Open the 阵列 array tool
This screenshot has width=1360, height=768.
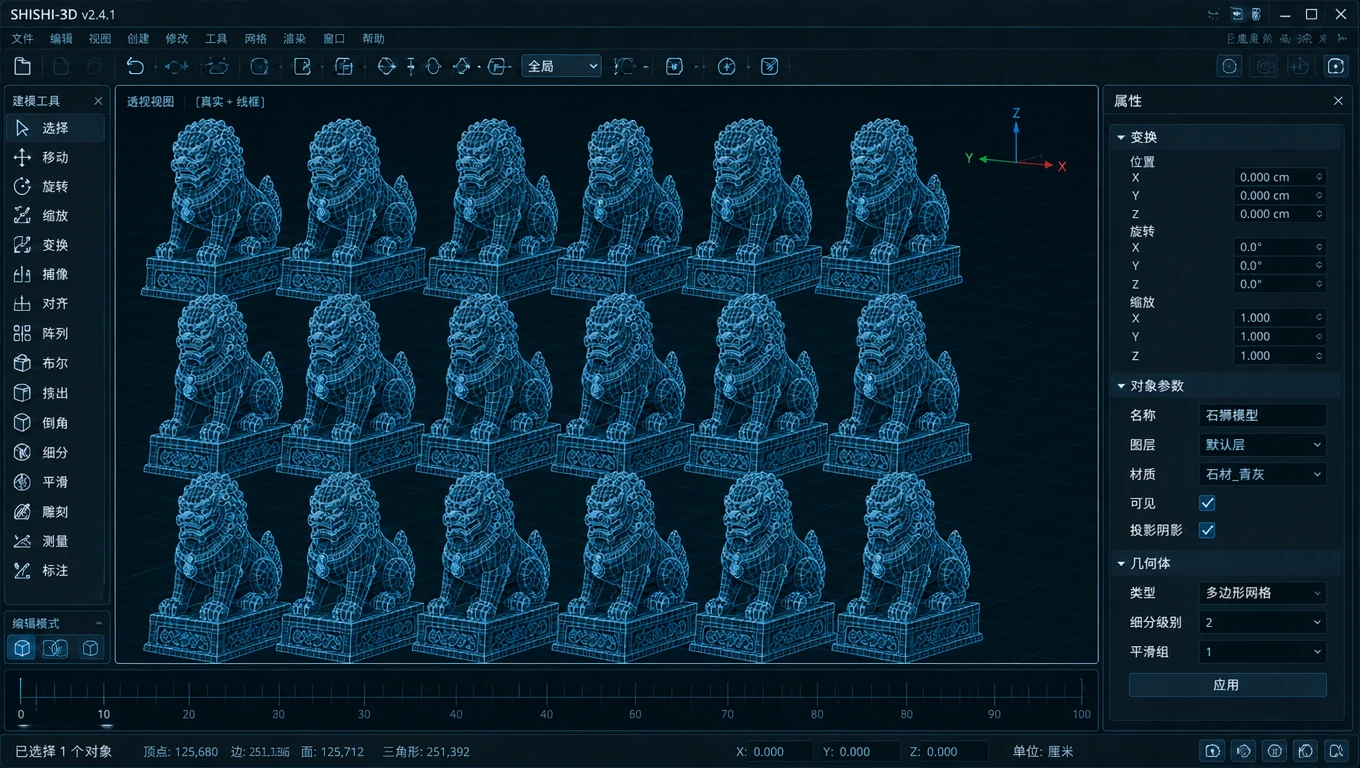[x=55, y=334]
